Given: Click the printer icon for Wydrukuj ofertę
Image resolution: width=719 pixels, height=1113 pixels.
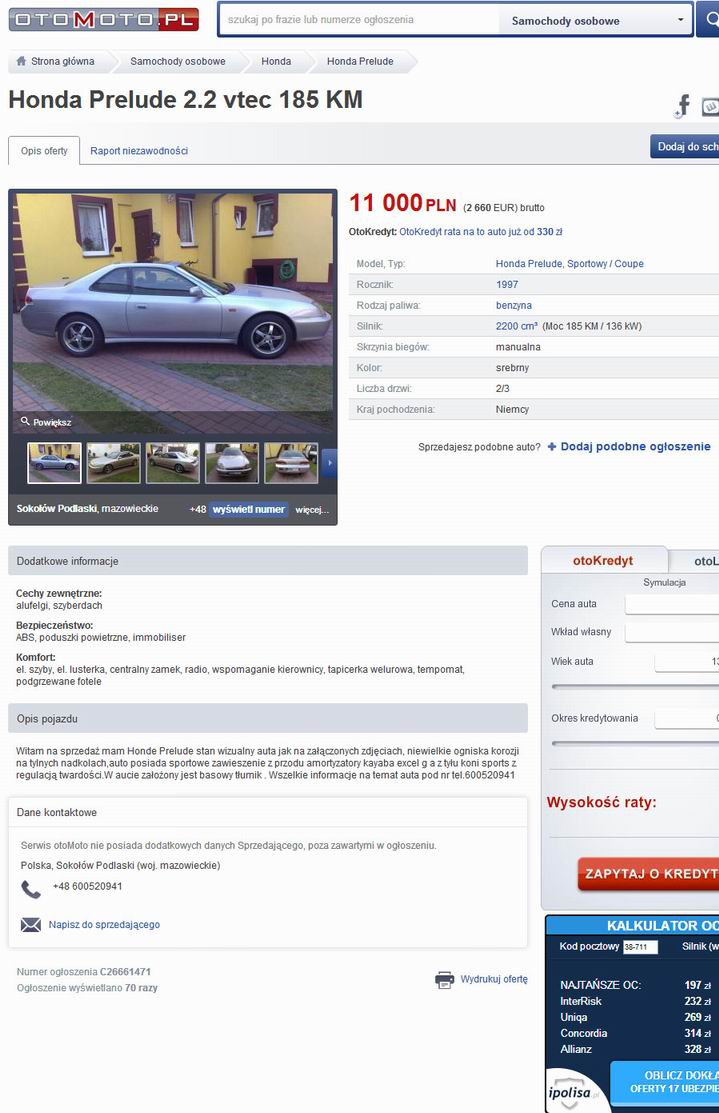Looking at the screenshot, I should [x=444, y=980].
